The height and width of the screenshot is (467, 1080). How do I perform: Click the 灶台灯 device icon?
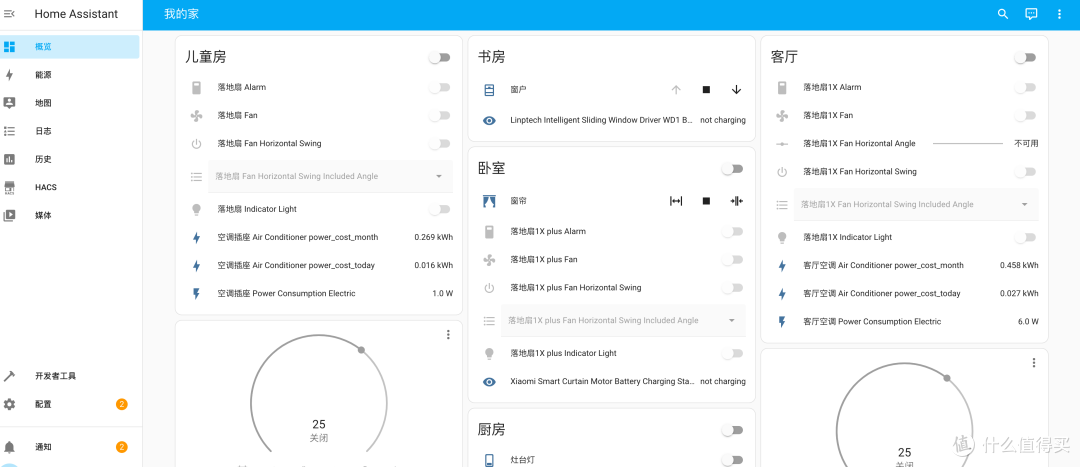489,460
